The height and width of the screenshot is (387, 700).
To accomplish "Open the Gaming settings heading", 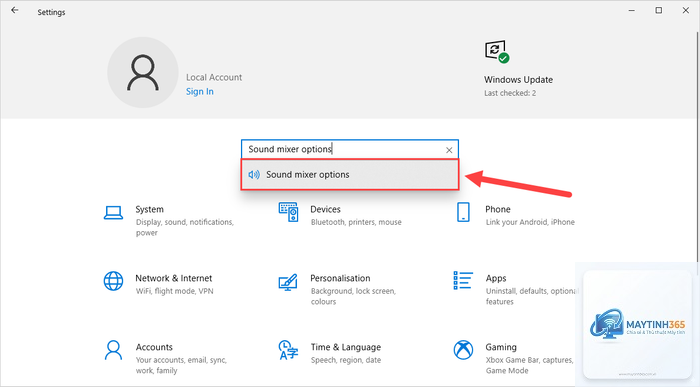I will pos(501,347).
